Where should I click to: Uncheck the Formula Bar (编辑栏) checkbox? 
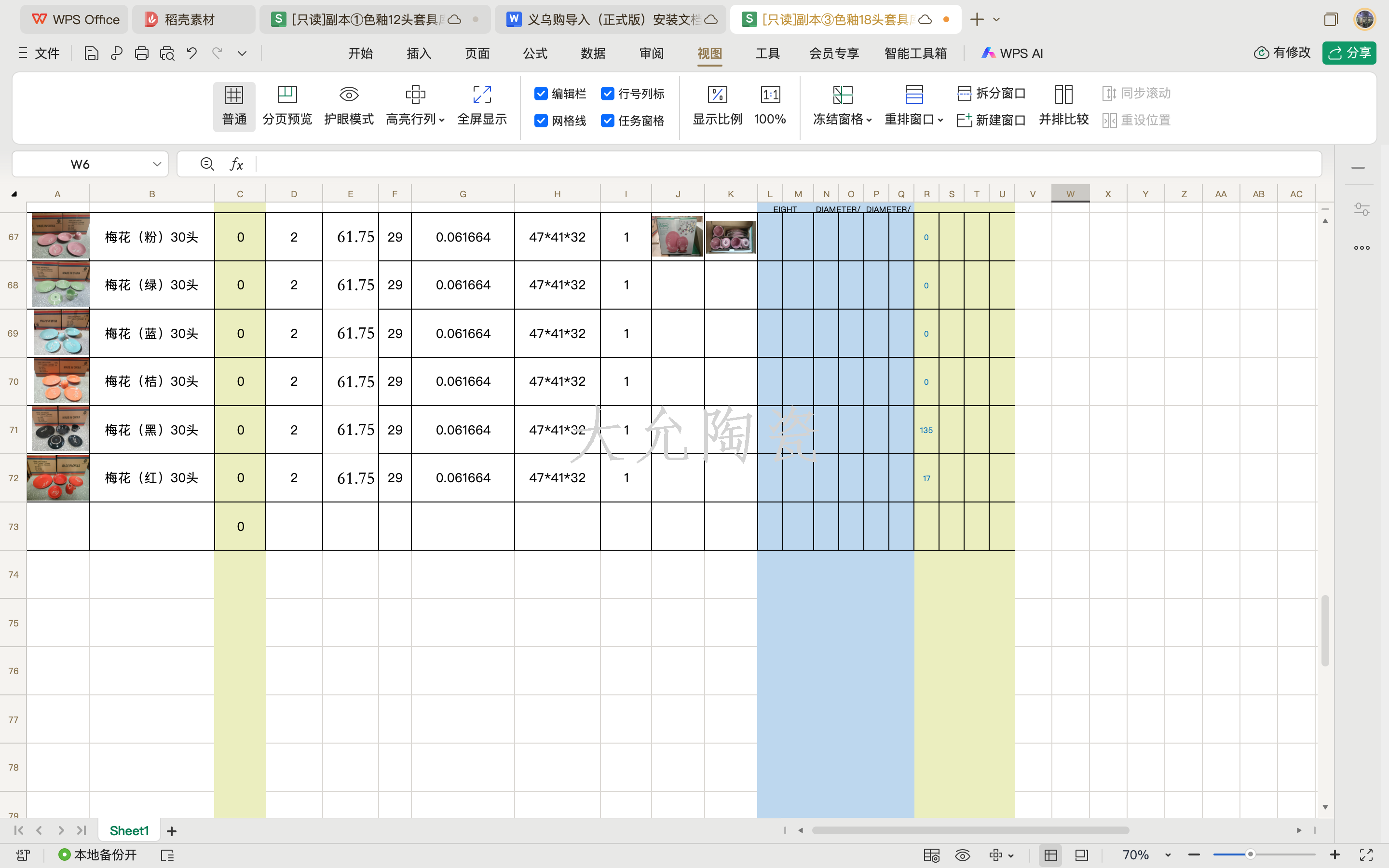(x=541, y=94)
